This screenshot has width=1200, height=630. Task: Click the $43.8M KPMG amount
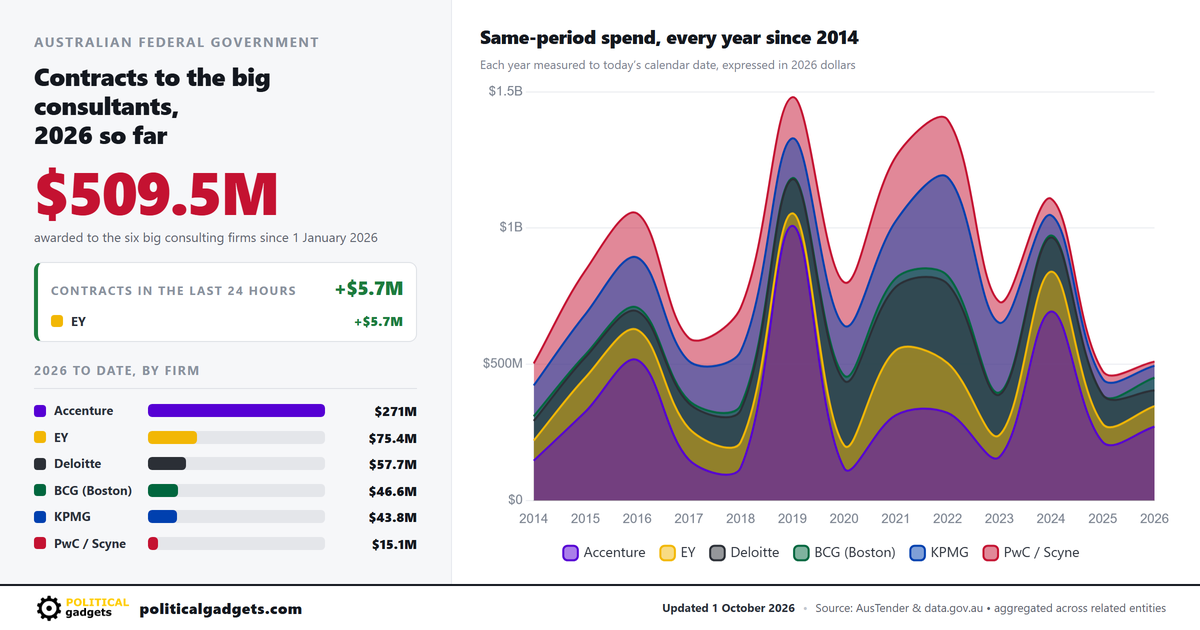click(392, 517)
